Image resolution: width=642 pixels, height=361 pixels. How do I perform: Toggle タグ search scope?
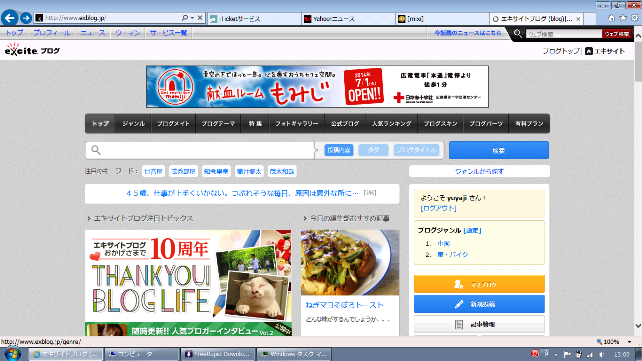coord(373,150)
